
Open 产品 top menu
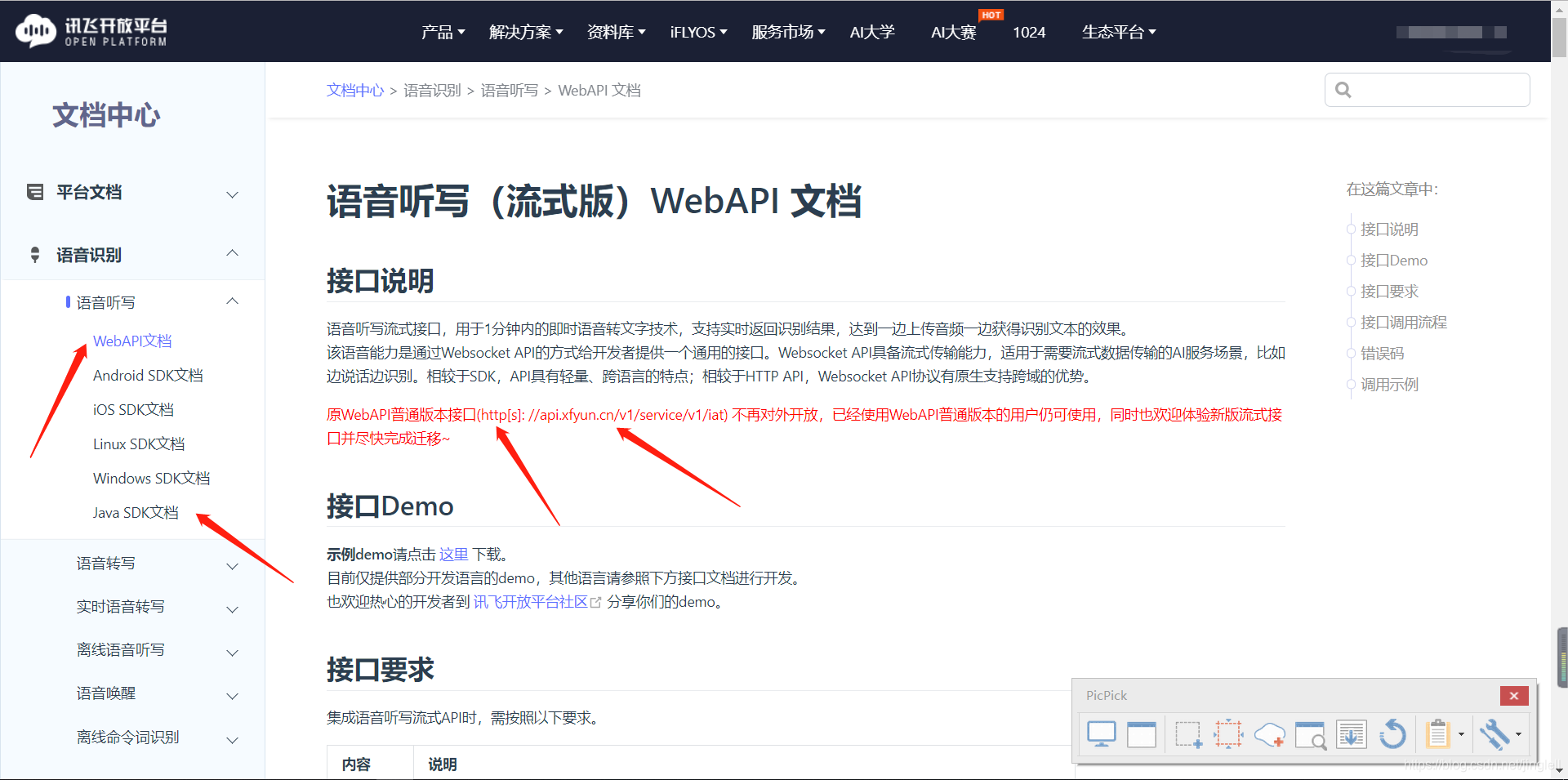coord(443,32)
